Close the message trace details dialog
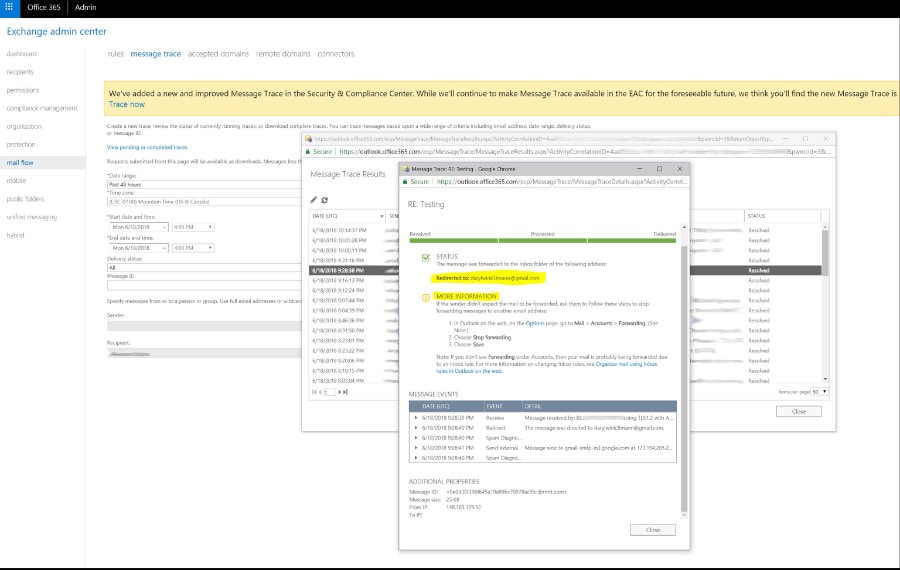The width and height of the screenshot is (900, 570). pos(653,530)
